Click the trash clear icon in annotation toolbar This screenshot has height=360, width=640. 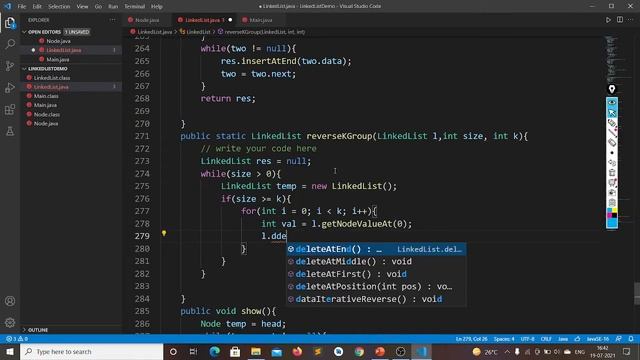[612, 173]
